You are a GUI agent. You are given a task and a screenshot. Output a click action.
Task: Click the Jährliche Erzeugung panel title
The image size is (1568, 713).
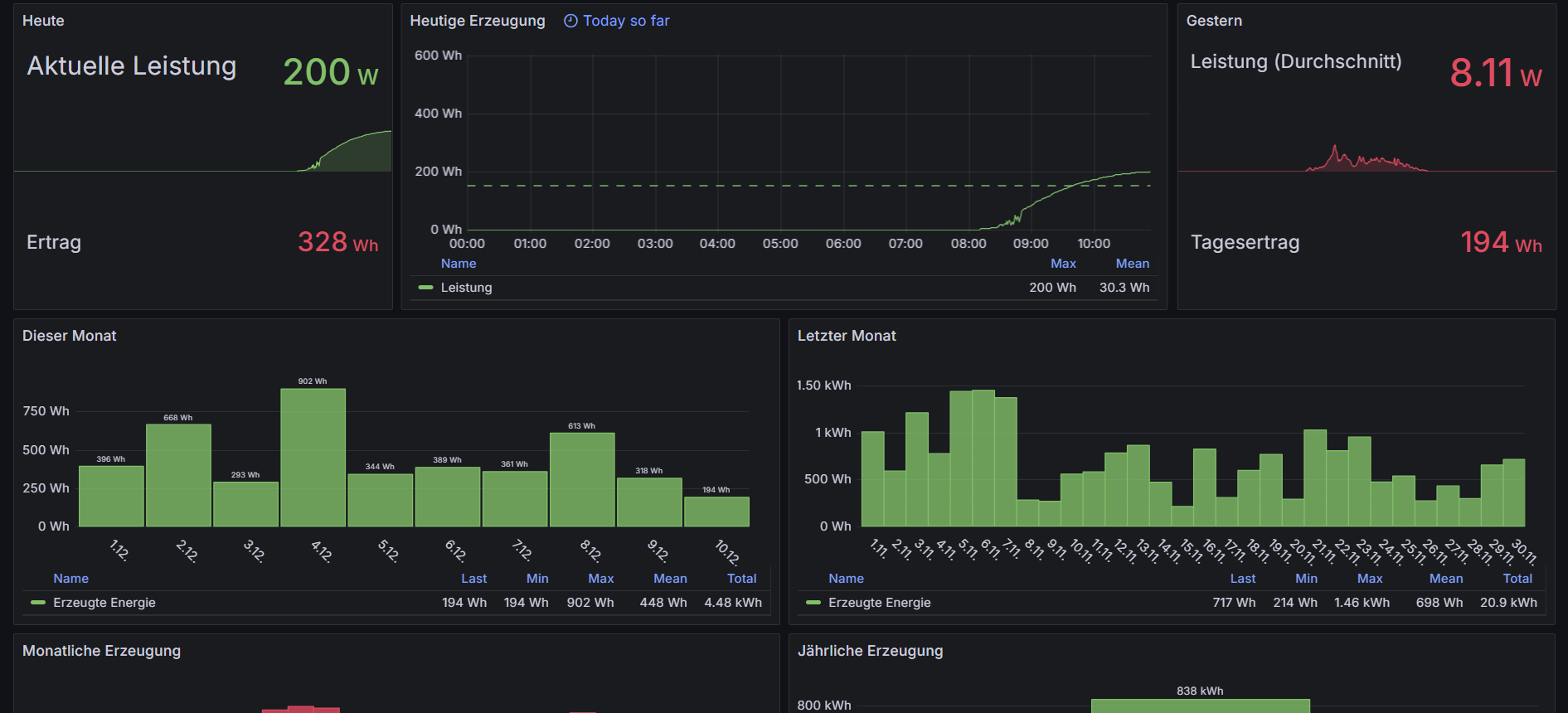click(x=870, y=651)
